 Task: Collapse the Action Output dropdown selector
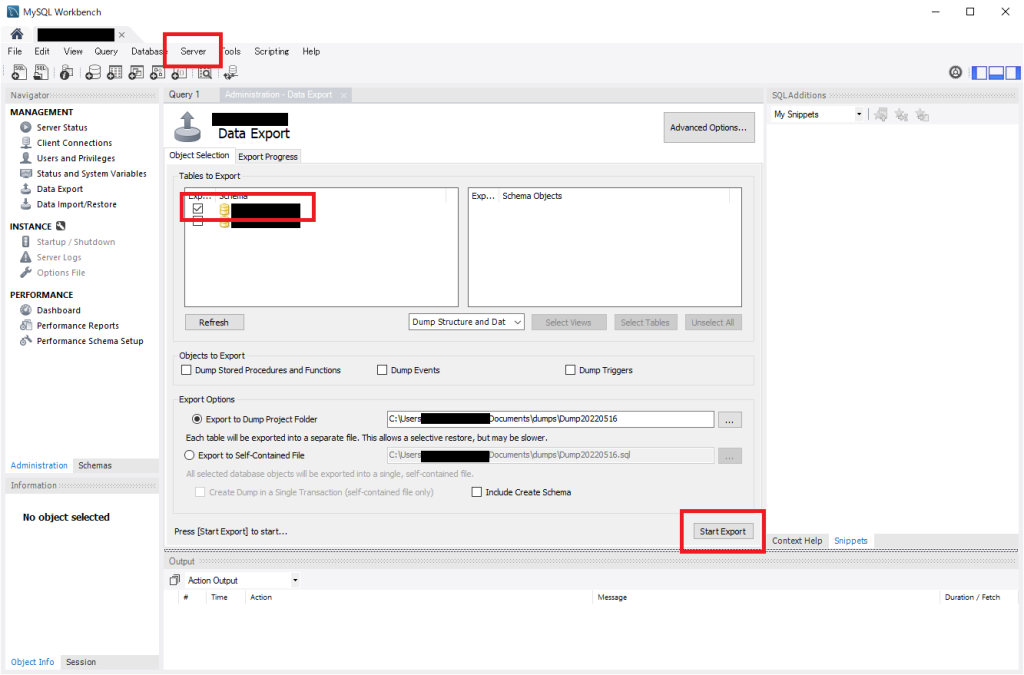point(294,580)
